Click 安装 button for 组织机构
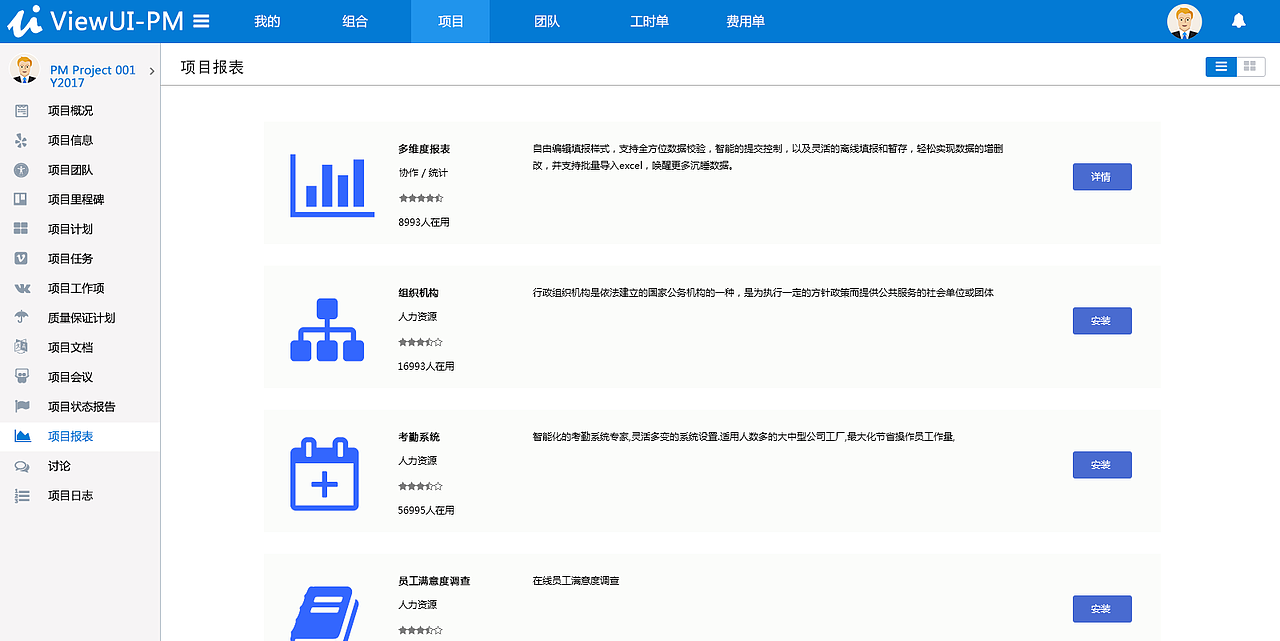Screen dimensions: 1280x641 tap(1102, 321)
